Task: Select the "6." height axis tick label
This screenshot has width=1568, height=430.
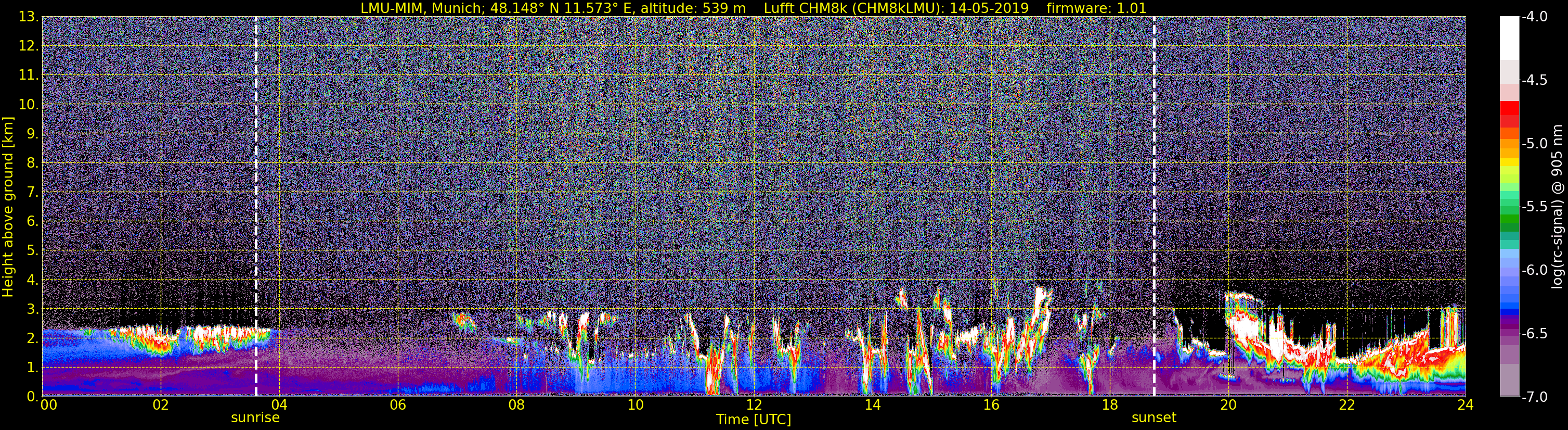Action: (32, 222)
